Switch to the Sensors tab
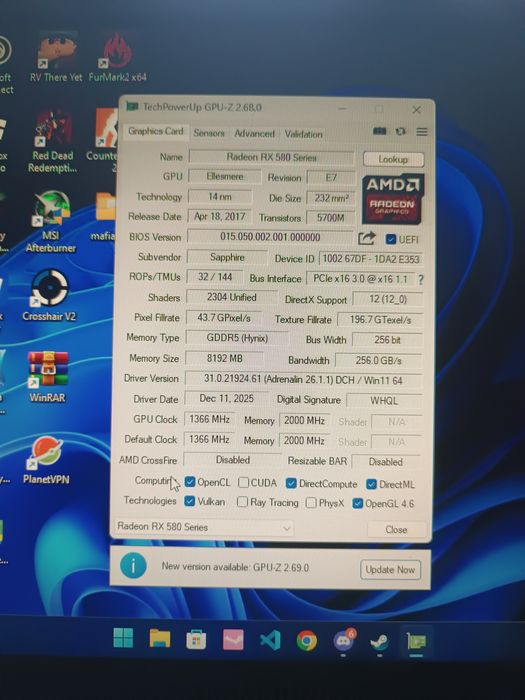This screenshot has width=525, height=700. tap(209, 133)
